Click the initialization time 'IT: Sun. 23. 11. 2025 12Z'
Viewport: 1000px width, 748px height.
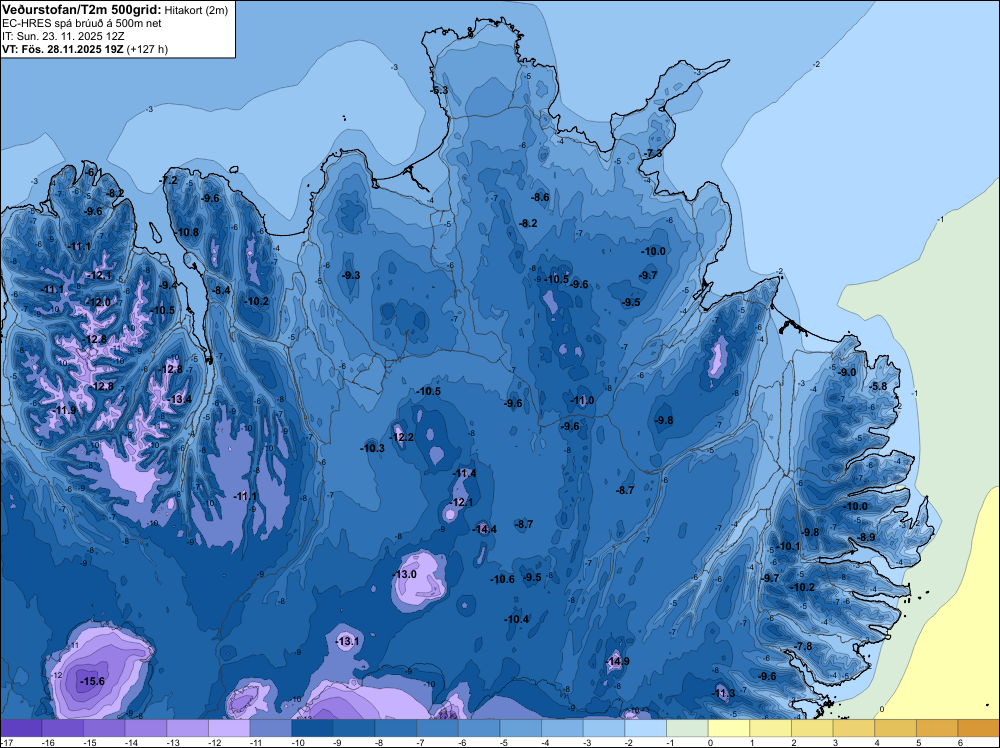[x=63, y=36]
